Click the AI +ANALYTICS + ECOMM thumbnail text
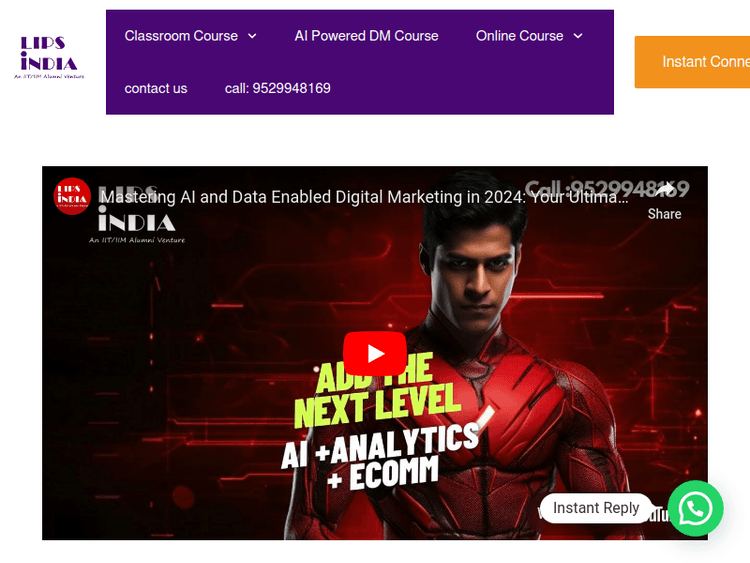750x563 pixels. (380, 458)
